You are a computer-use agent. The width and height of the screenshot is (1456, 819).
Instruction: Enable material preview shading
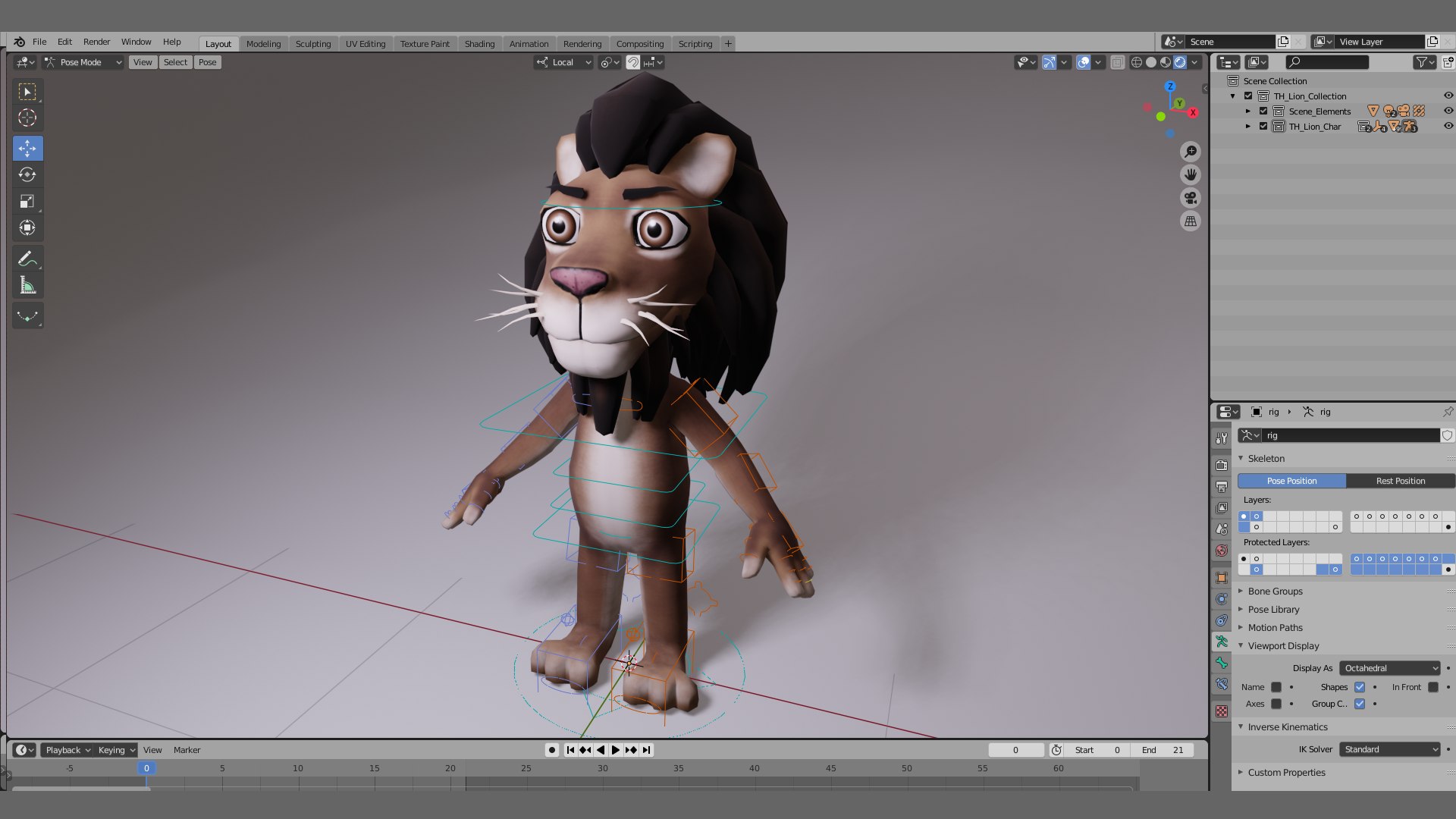(x=1166, y=62)
